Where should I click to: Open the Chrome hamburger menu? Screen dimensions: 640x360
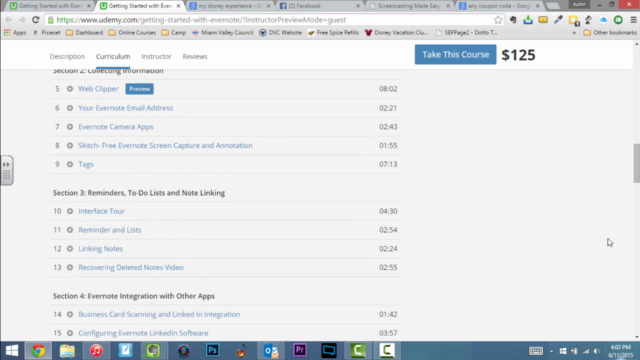pos(633,20)
